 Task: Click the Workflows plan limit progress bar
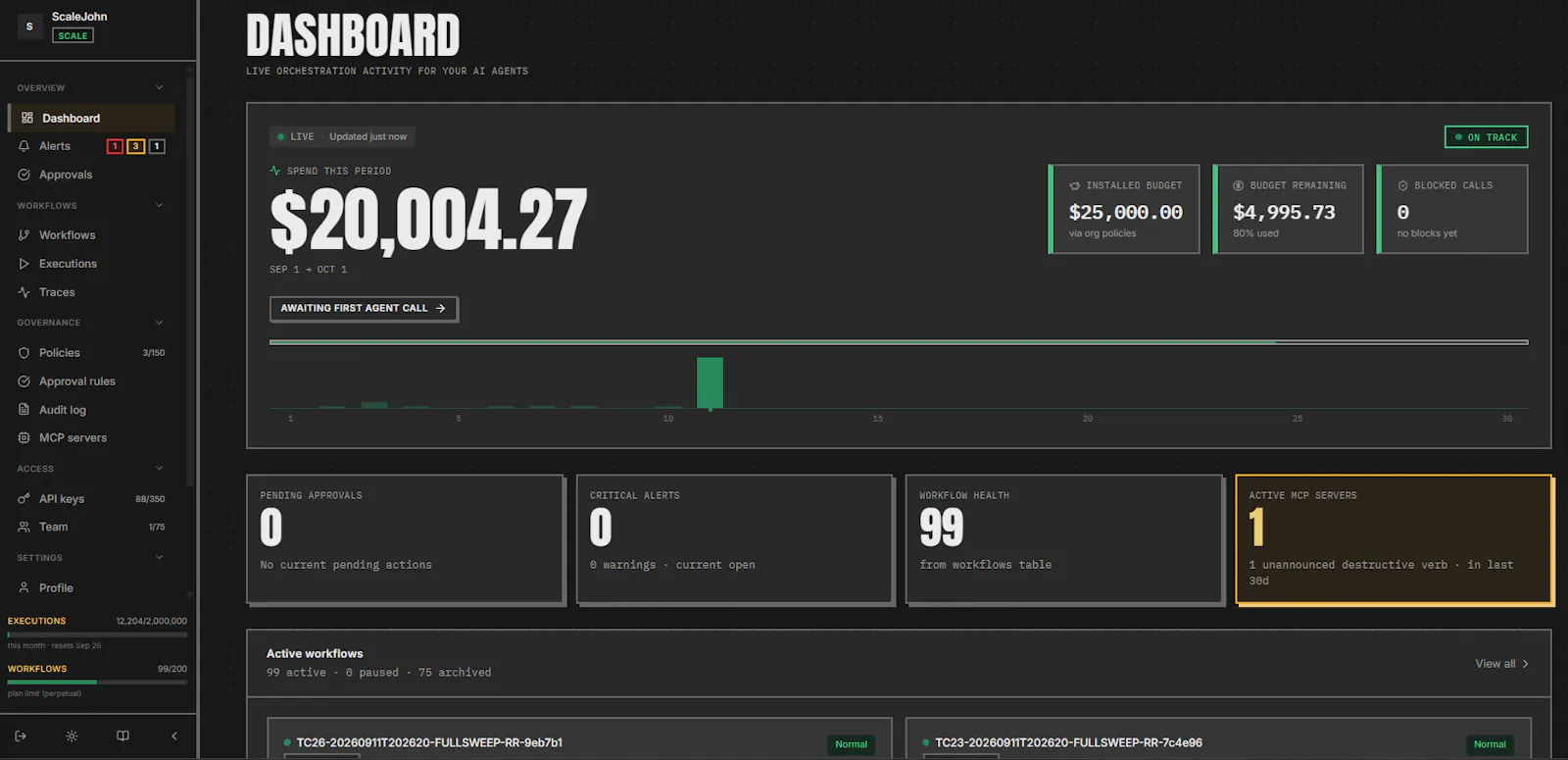click(x=97, y=682)
